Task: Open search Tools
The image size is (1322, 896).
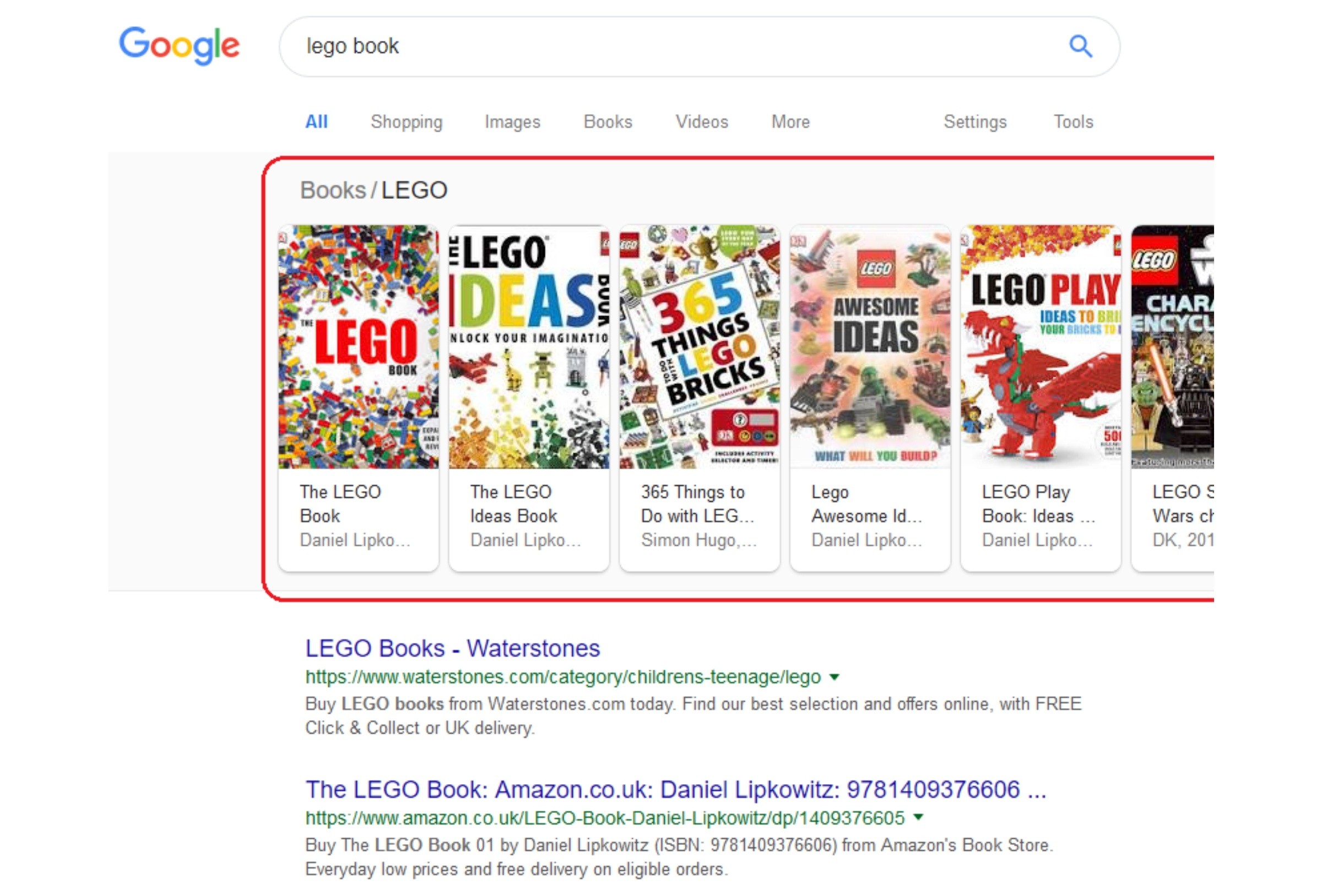Action: click(x=1073, y=122)
